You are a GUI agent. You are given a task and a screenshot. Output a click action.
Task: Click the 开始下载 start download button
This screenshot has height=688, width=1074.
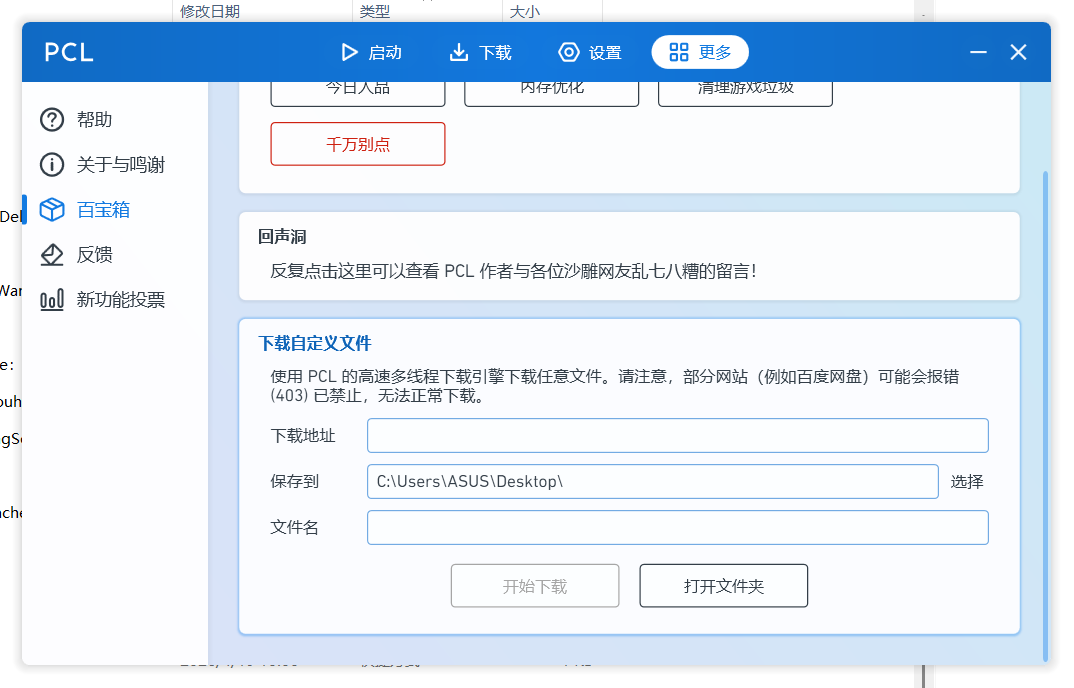click(x=535, y=586)
